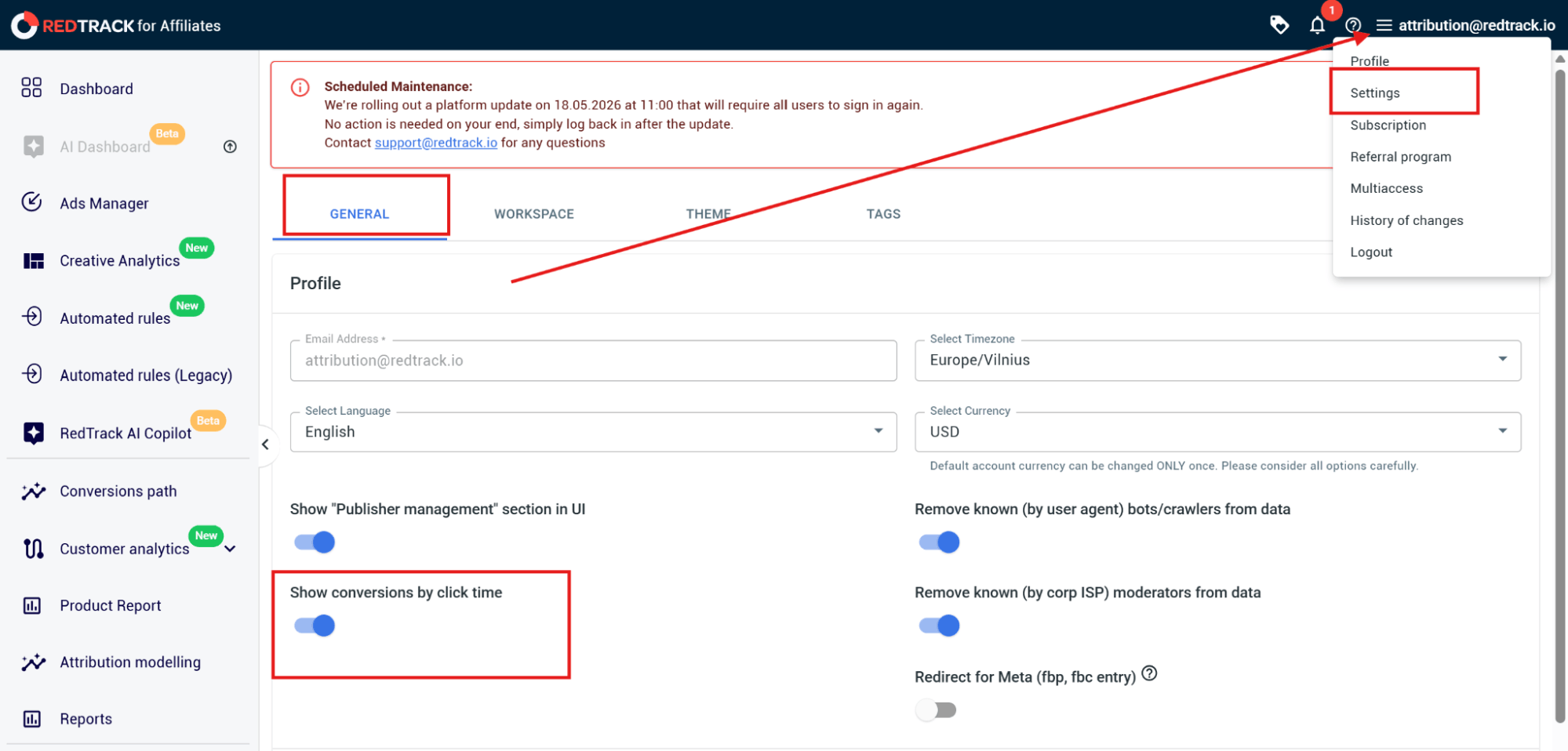Enable Redirect for Meta switch
Viewport: 1568px width, 751px height.
click(937, 710)
